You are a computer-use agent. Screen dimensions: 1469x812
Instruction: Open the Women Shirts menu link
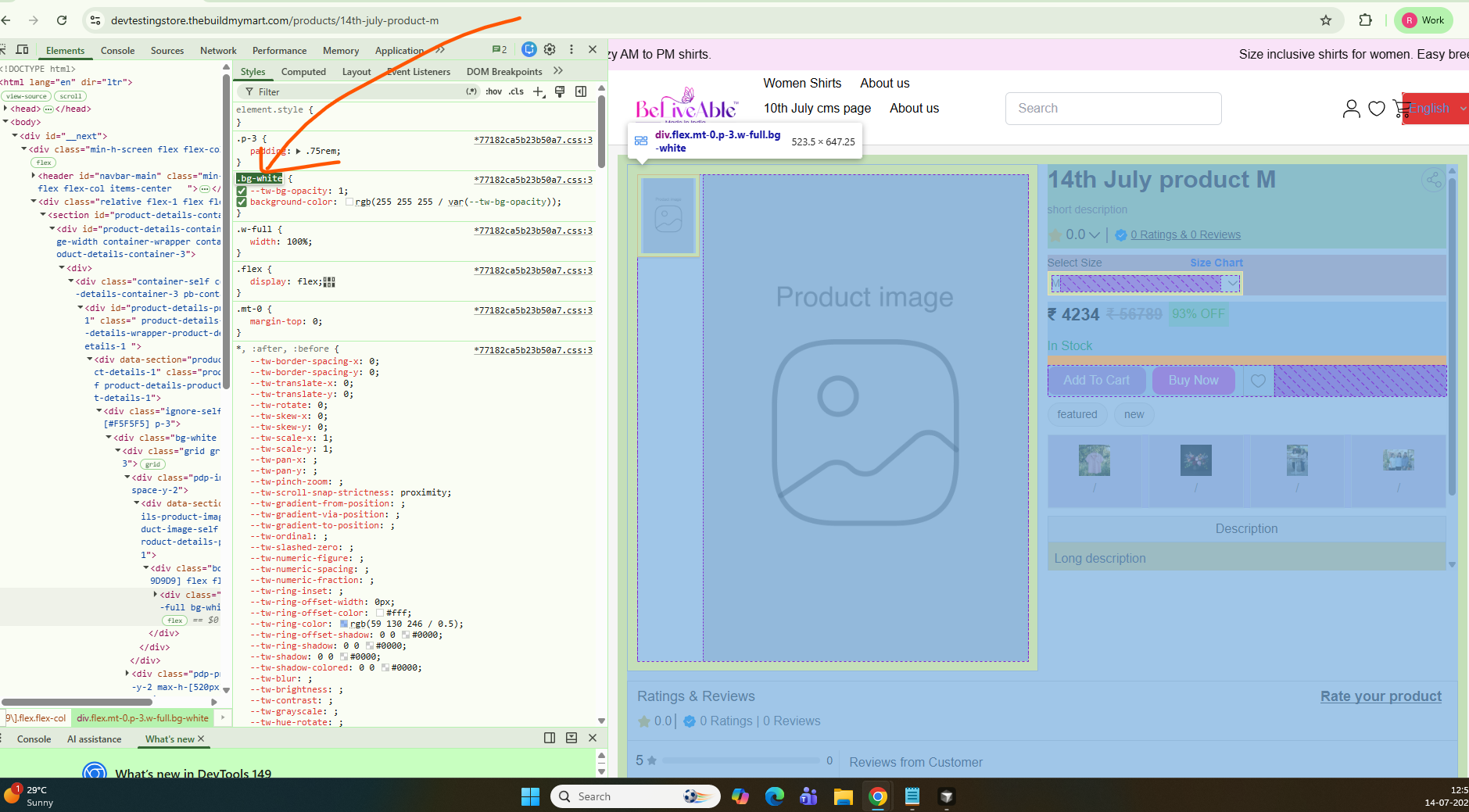click(802, 83)
